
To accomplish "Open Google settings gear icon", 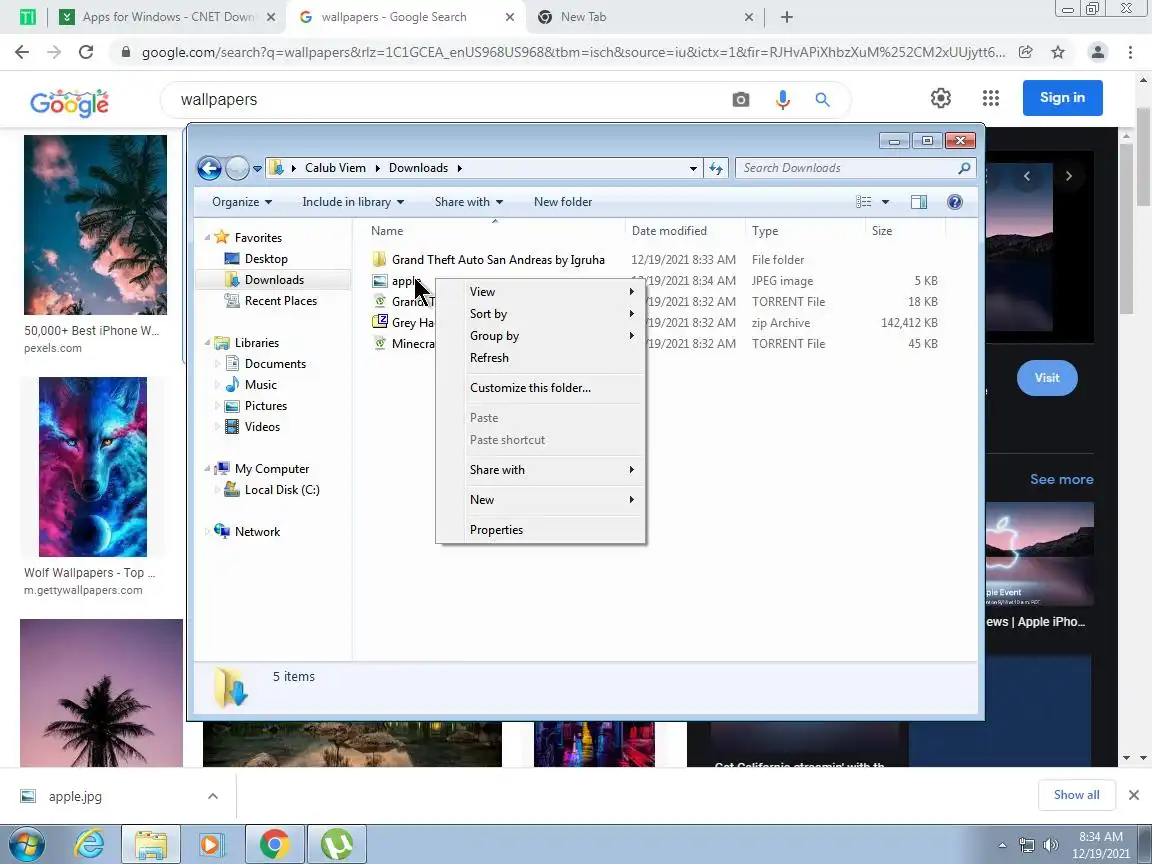I will point(940,98).
